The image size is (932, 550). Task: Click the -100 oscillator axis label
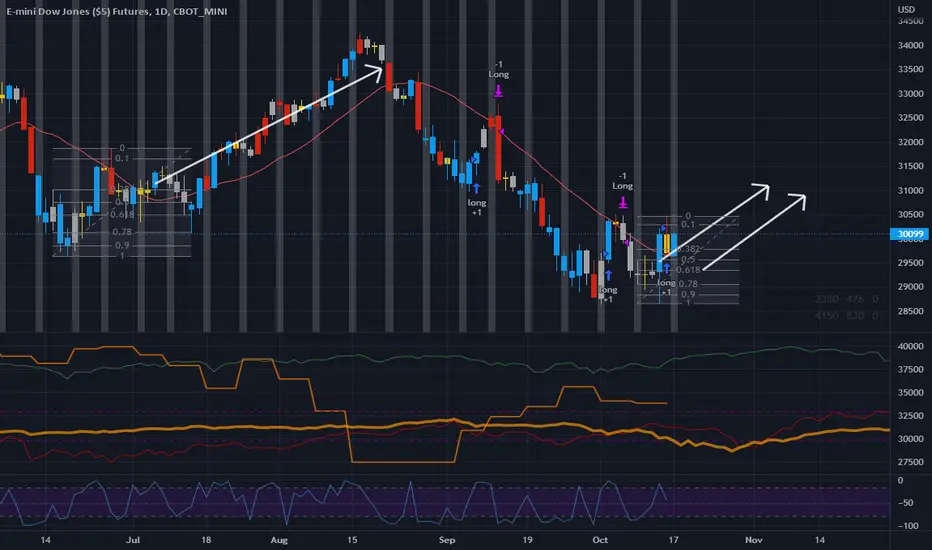[908, 526]
